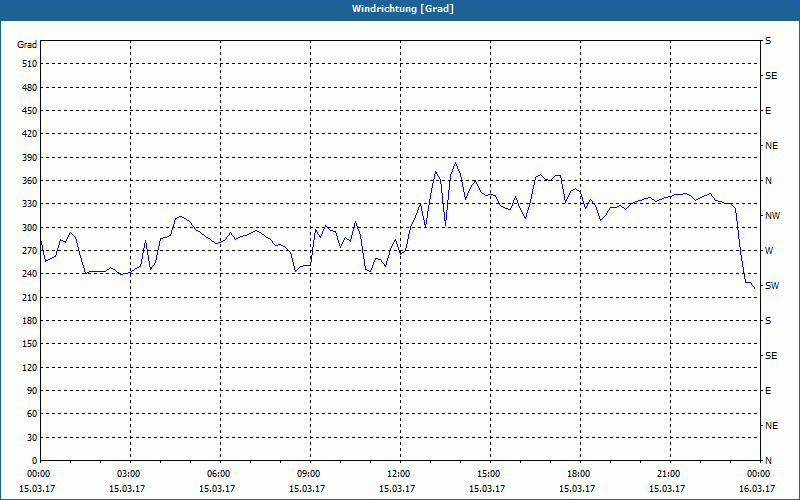This screenshot has height=500, width=800.
Task: Click the y-axis value "420"
Action: (30, 134)
